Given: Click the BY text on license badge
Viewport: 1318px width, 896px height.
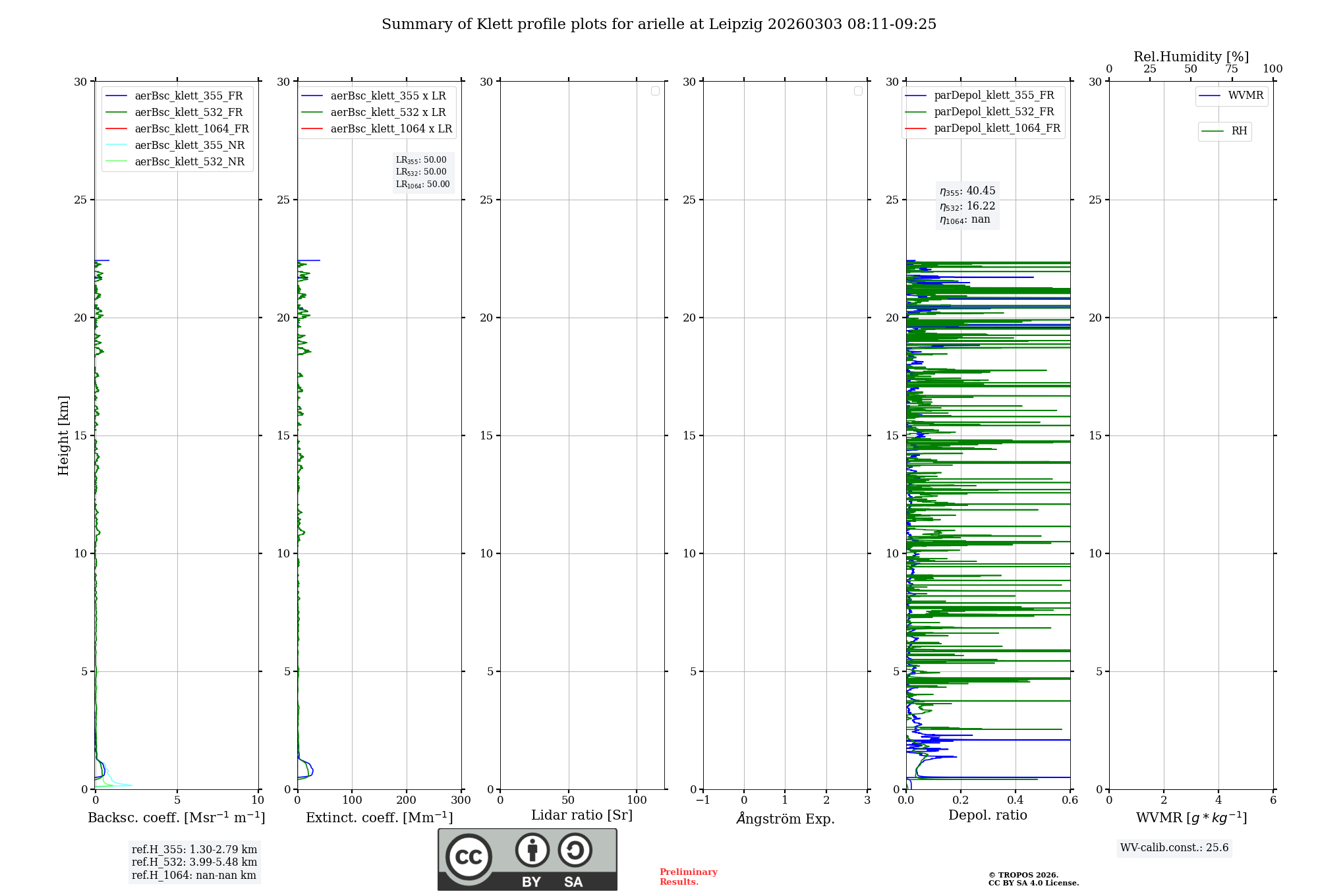Looking at the screenshot, I should (x=531, y=882).
